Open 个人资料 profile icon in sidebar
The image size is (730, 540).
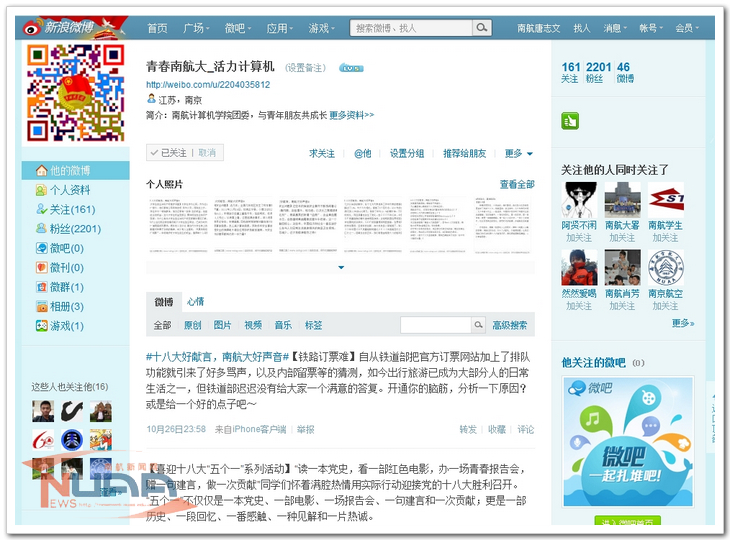(x=41, y=190)
